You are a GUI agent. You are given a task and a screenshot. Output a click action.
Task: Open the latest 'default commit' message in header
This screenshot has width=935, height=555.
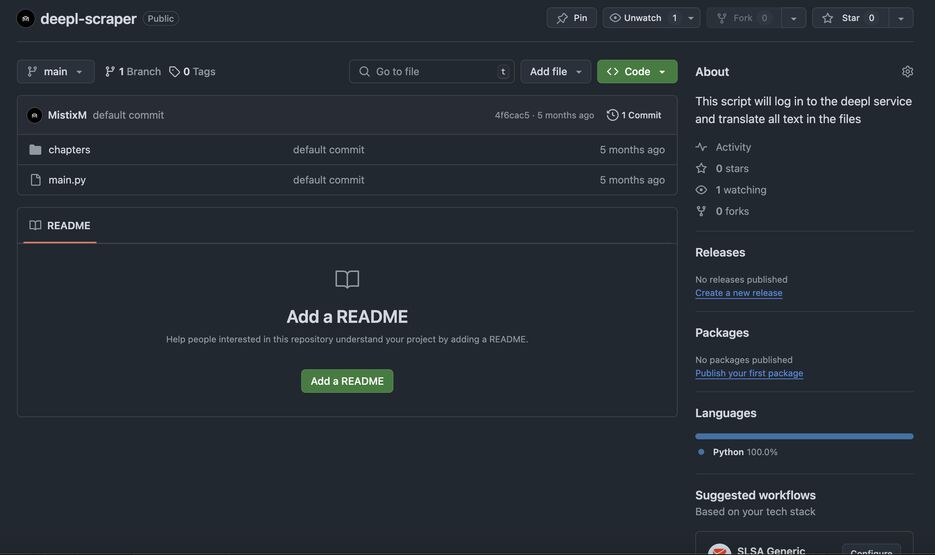point(128,115)
